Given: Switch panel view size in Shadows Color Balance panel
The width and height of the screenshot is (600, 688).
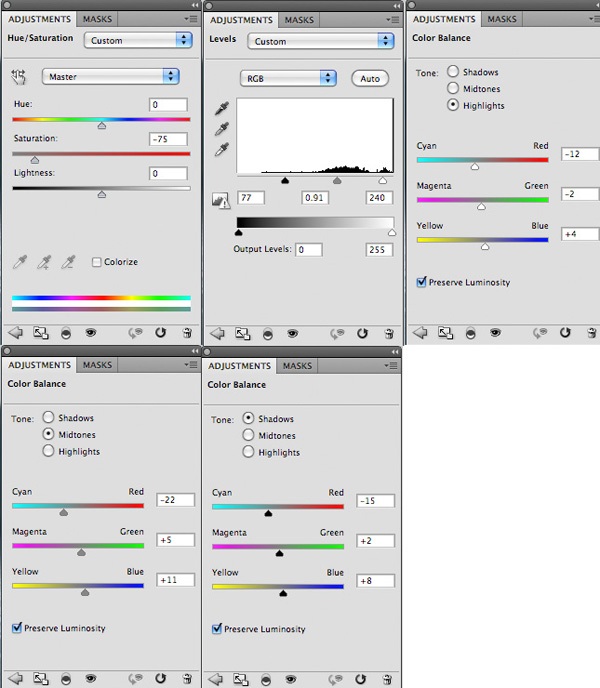Looking at the screenshot, I should click(241, 680).
